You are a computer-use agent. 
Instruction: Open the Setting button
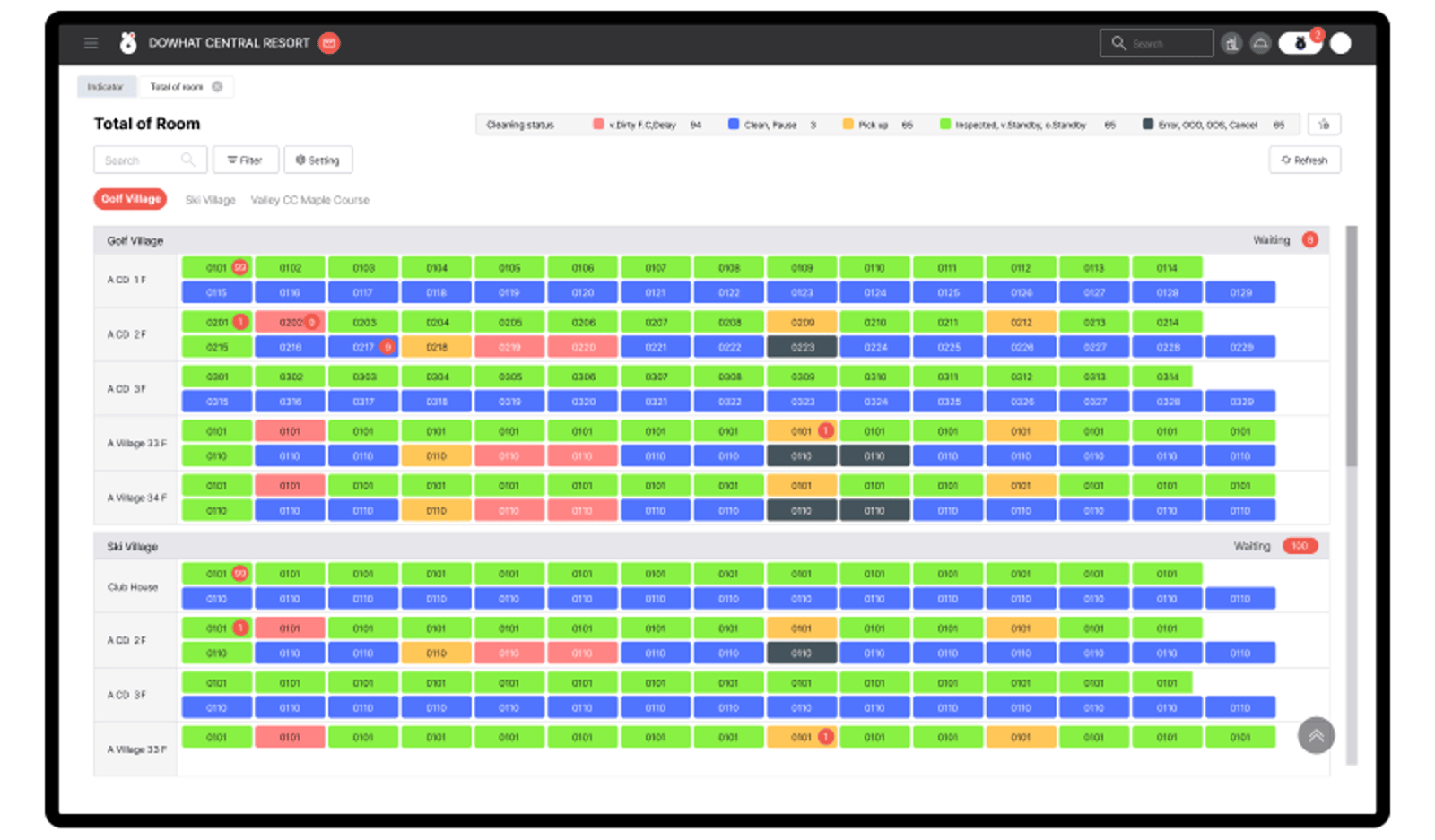(x=318, y=160)
